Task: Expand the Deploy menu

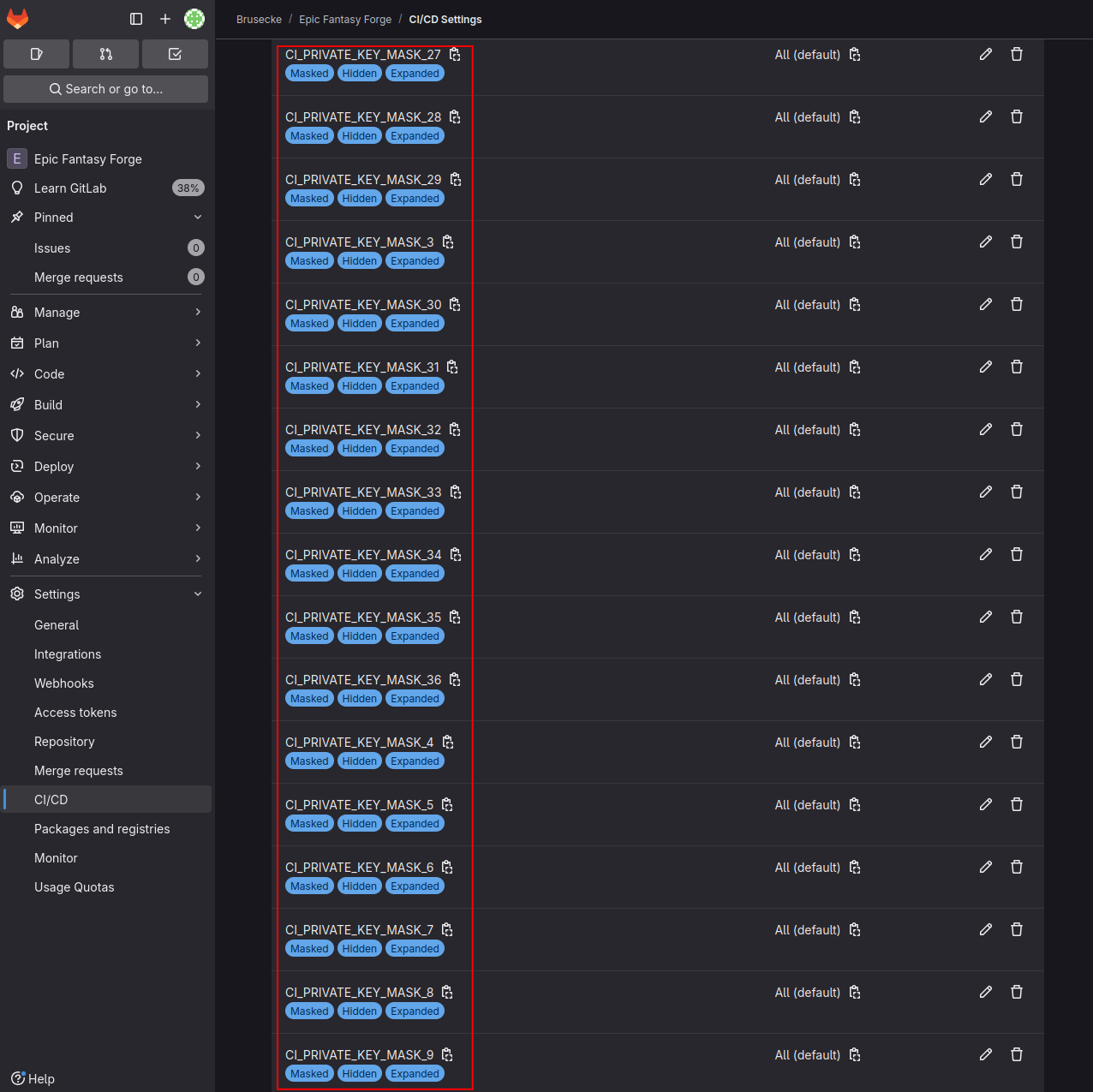Action: click(107, 467)
